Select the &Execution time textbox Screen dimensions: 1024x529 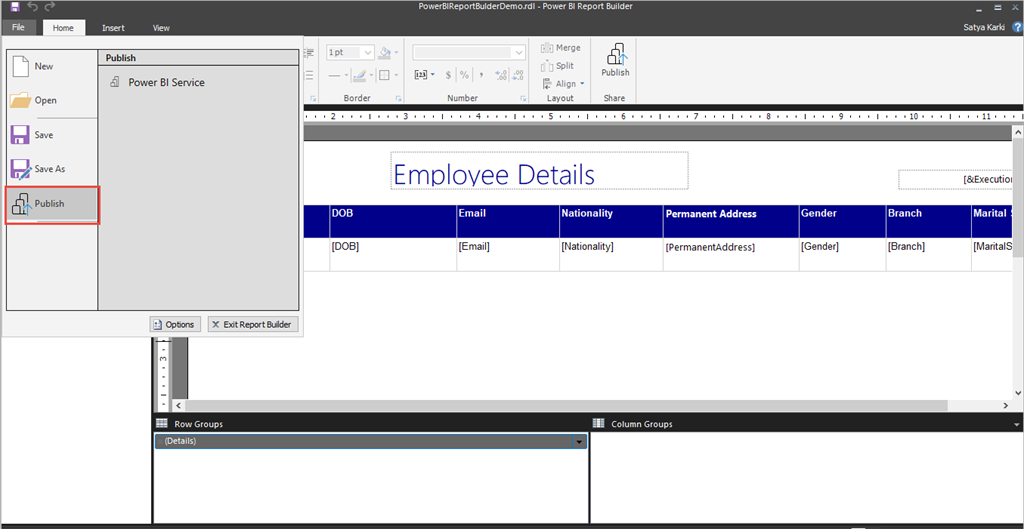[955, 179]
